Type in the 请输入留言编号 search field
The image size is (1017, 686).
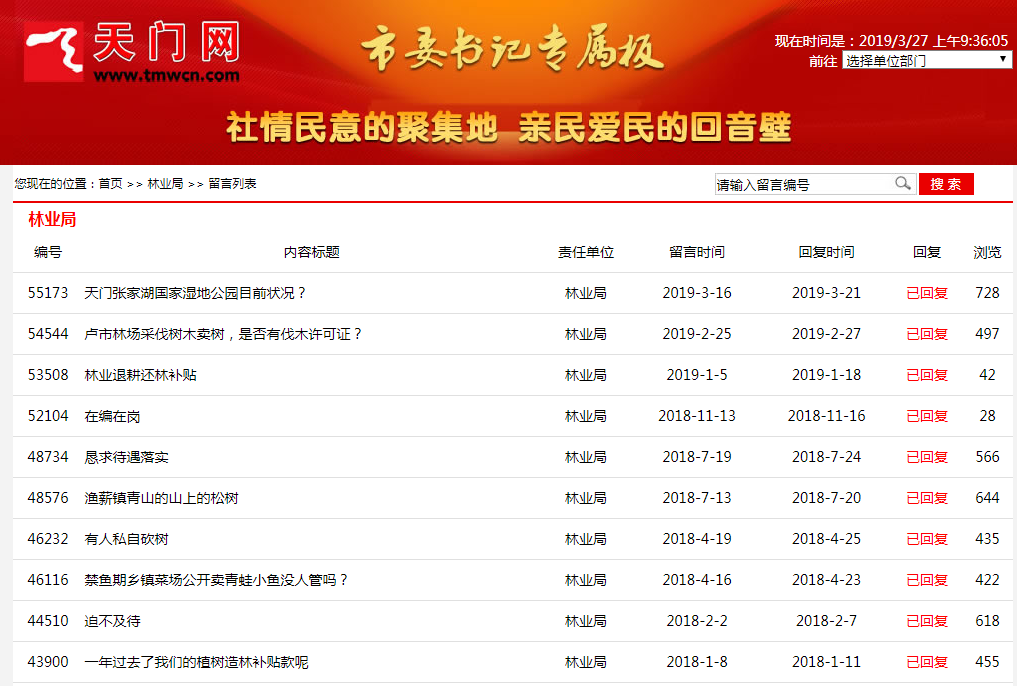[x=802, y=185]
